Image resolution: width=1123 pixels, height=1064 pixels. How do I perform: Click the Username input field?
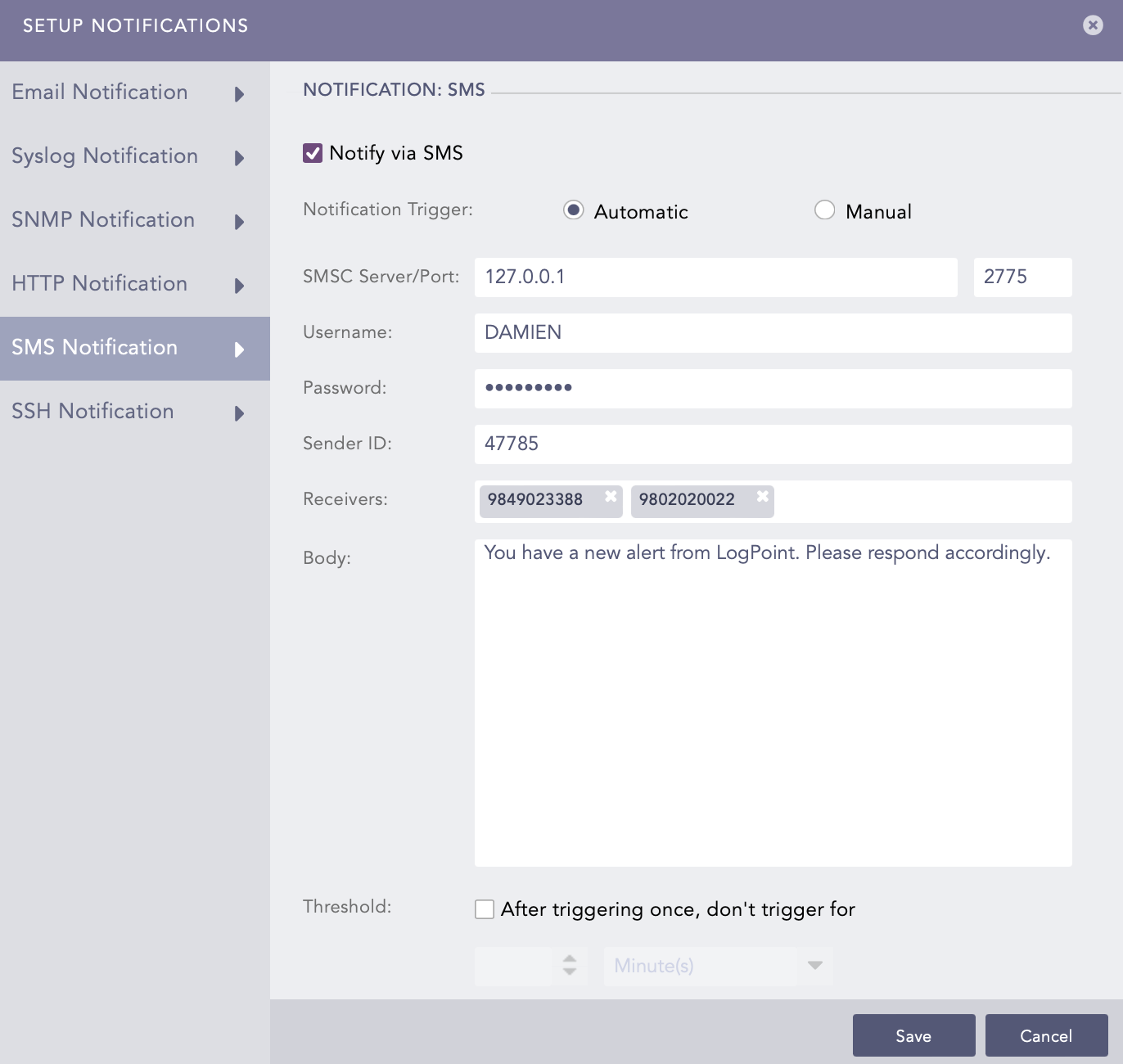(x=773, y=333)
